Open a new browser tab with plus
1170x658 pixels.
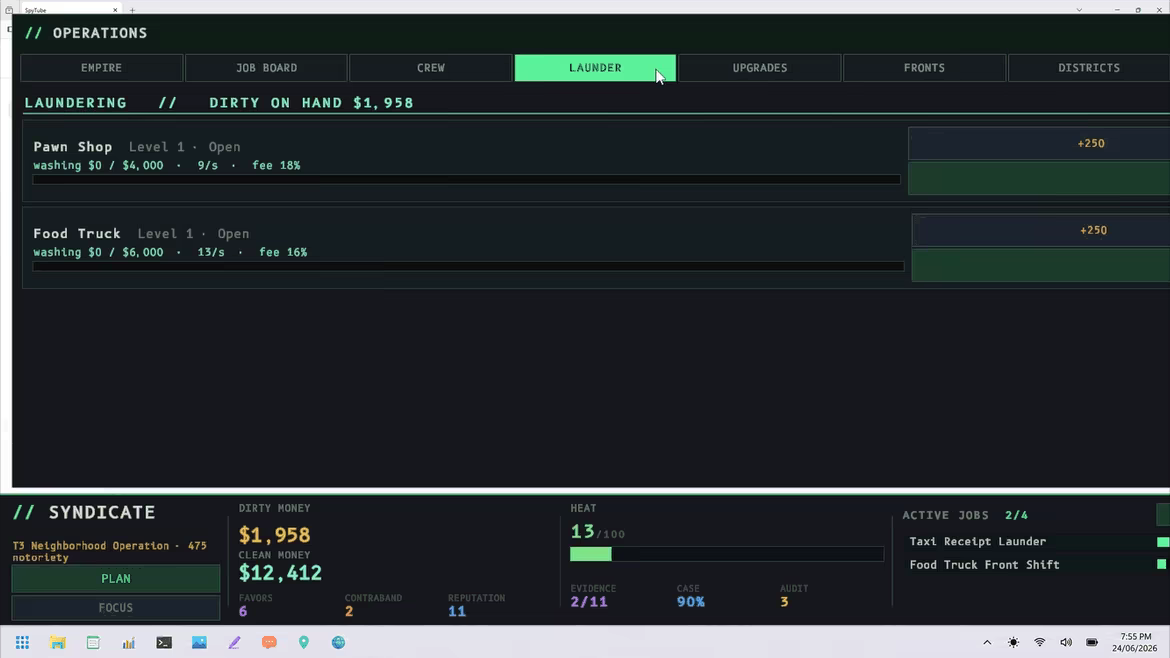(132, 10)
